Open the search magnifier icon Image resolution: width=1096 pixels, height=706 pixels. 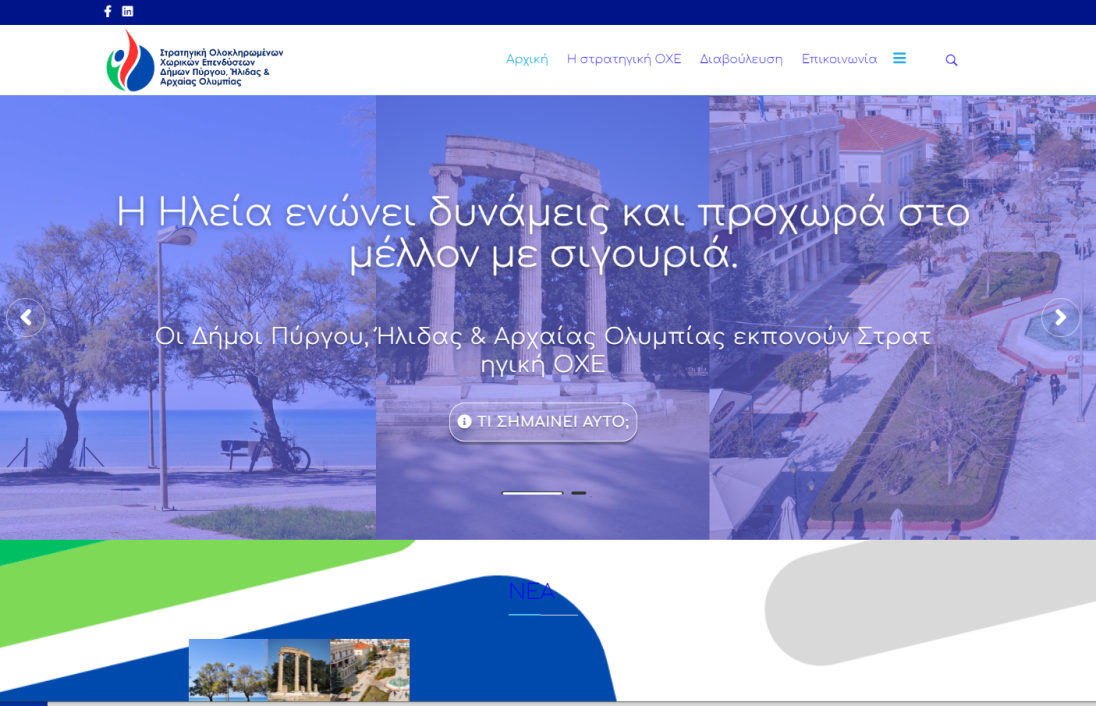[x=951, y=60]
